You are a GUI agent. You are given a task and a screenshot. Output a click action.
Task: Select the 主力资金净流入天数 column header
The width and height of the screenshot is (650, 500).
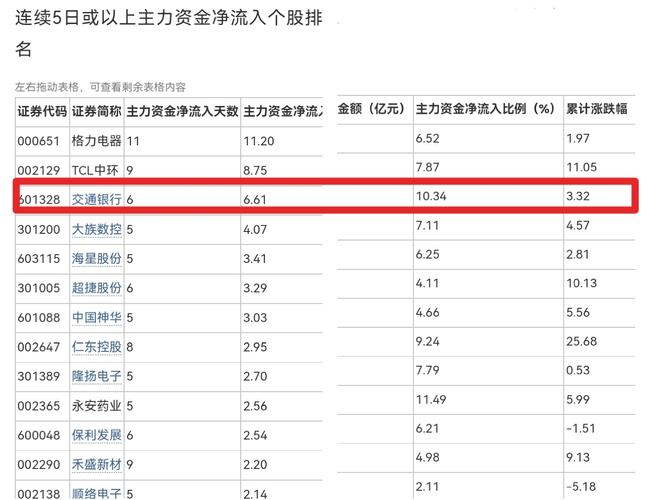click(x=182, y=112)
